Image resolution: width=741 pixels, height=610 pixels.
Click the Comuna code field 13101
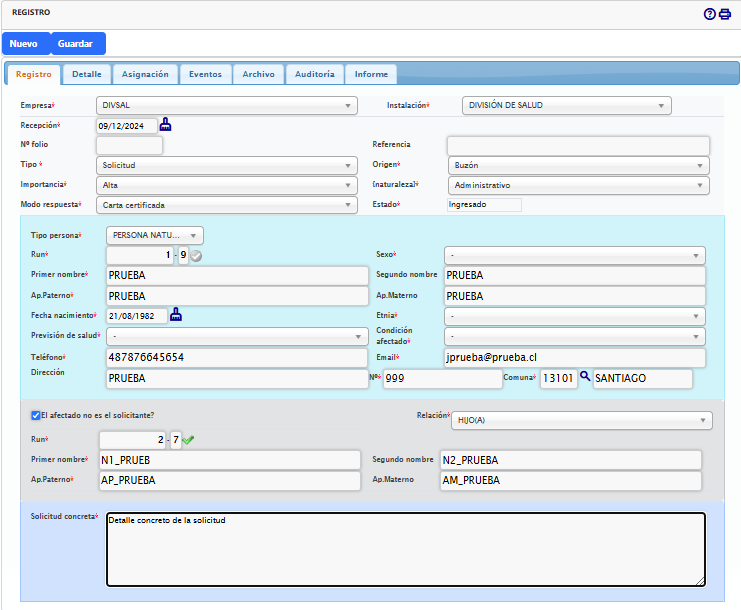click(559, 378)
